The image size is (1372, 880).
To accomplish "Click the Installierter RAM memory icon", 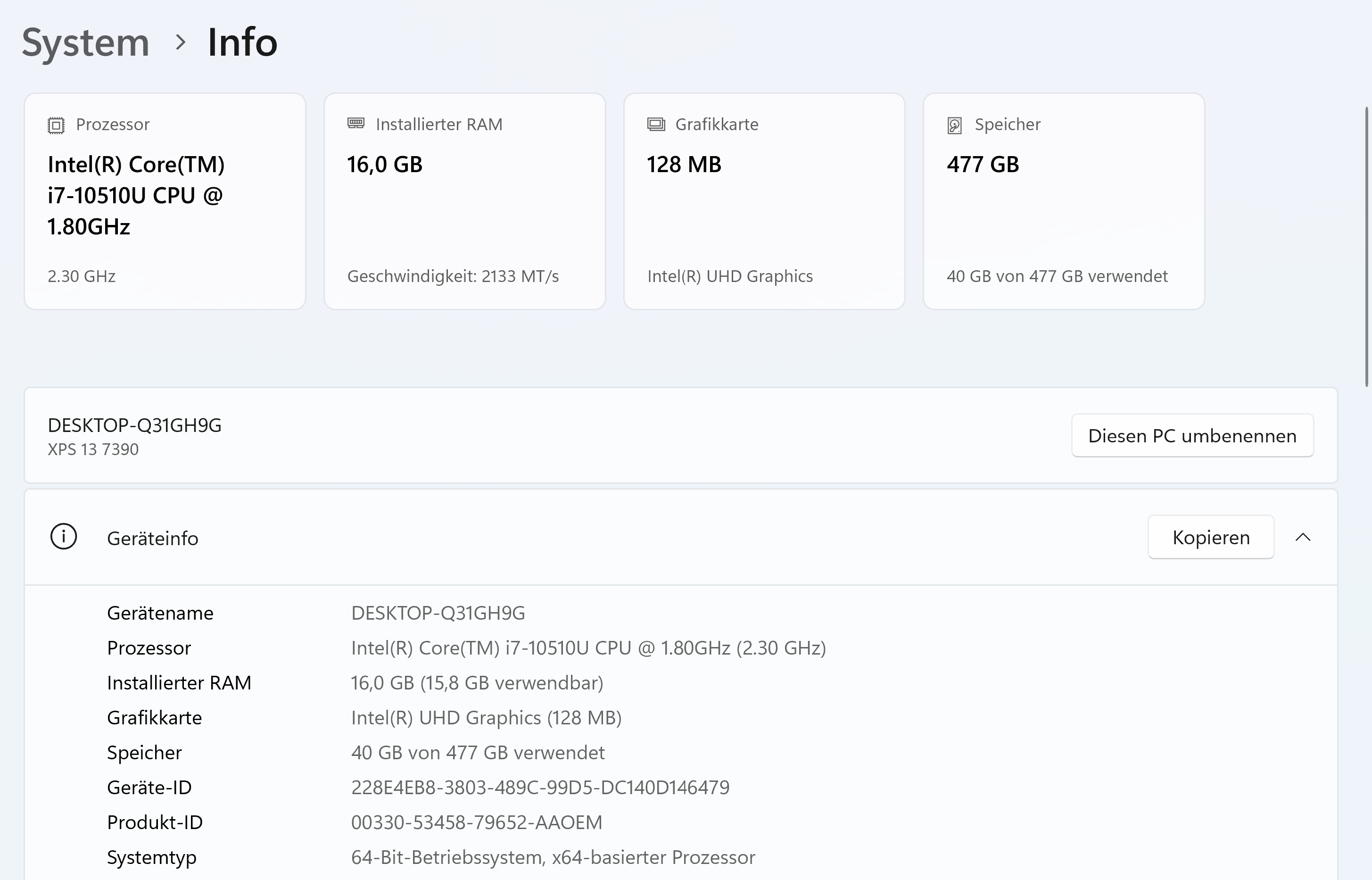I will [356, 124].
